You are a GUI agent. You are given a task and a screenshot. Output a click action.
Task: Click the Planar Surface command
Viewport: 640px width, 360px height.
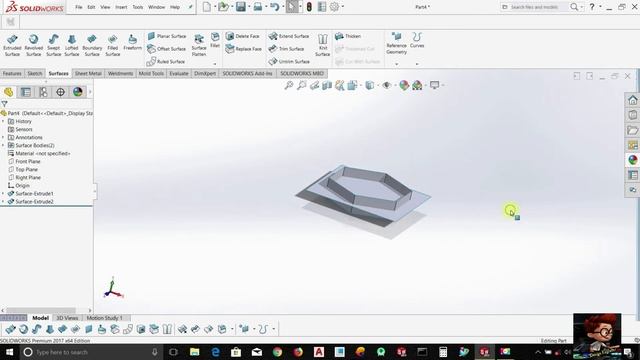tap(167, 36)
